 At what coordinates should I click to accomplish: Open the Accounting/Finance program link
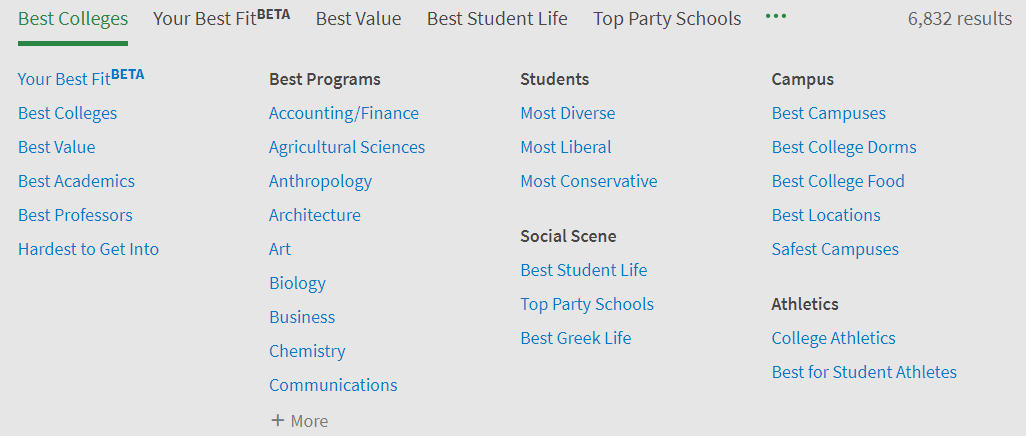(344, 113)
